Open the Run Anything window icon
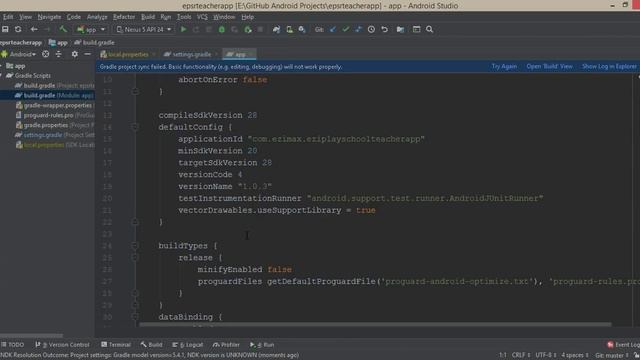Image resolution: width=640 pixels, height=360 pixels. 416,29
